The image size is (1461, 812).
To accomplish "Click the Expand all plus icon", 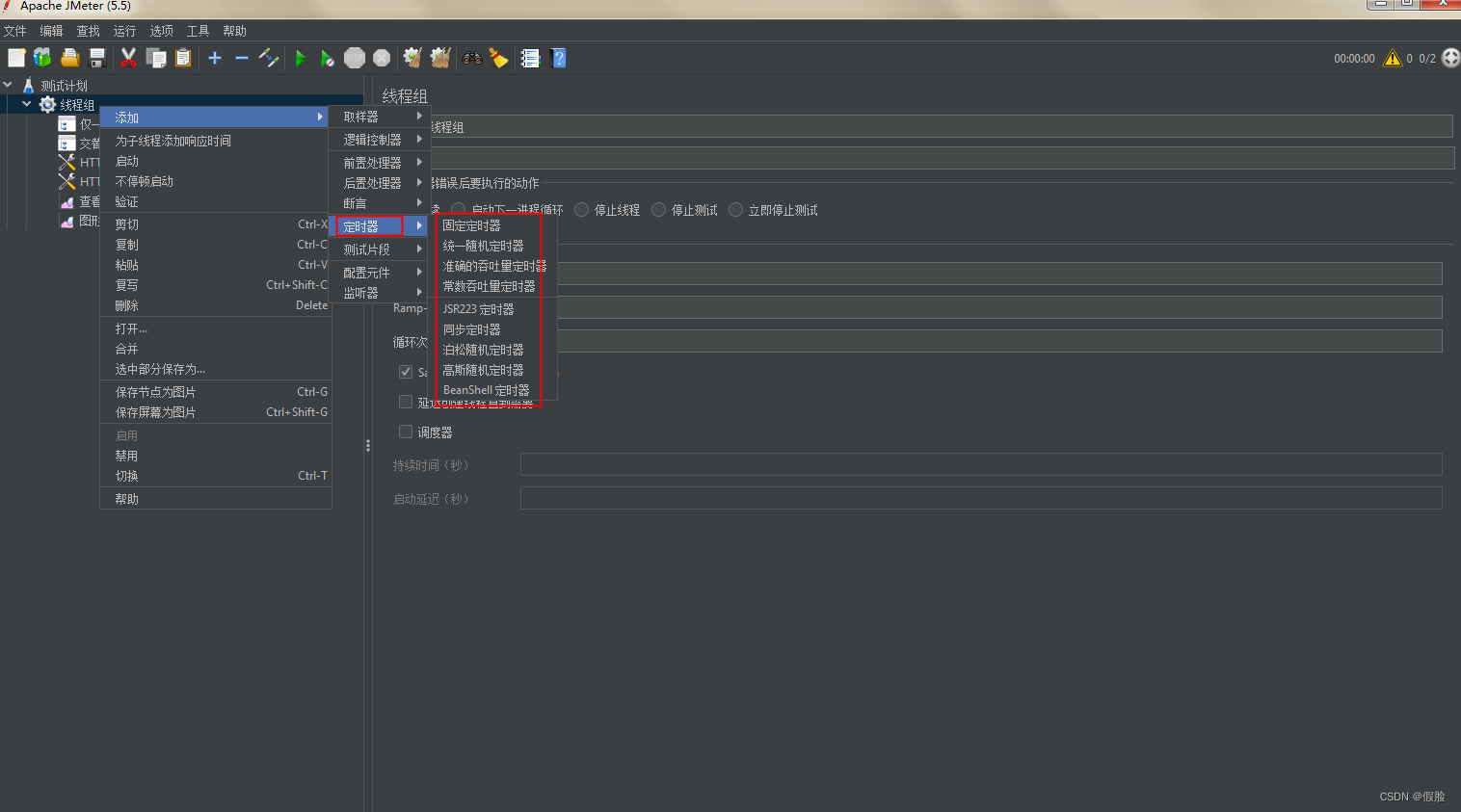I will 215,58.
